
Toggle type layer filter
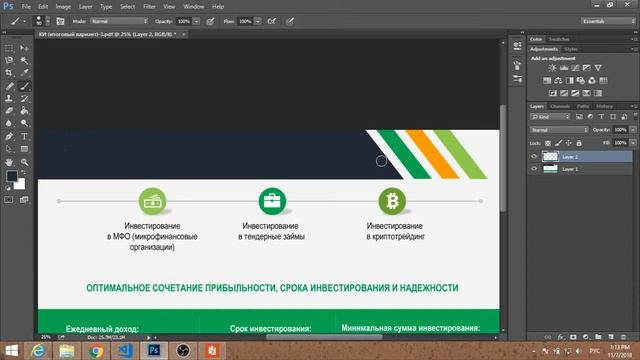[x=601, y=117]
